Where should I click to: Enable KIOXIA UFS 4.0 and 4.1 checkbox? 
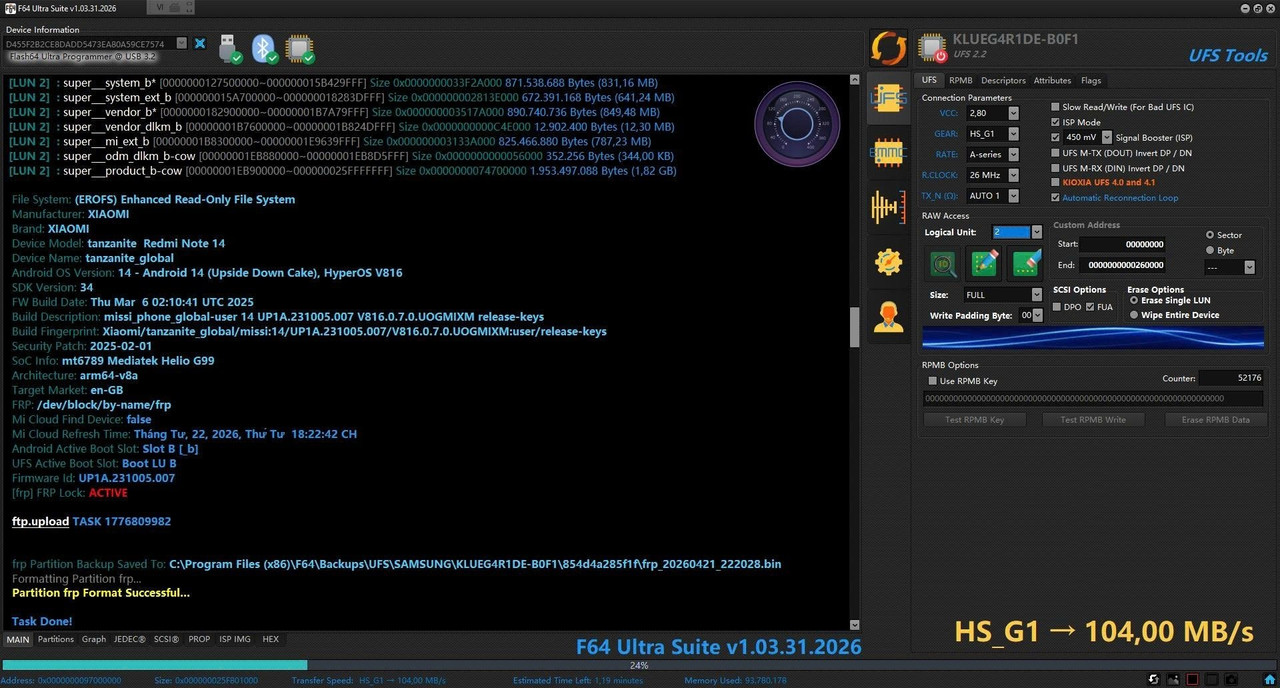(x=1056, y=183)
